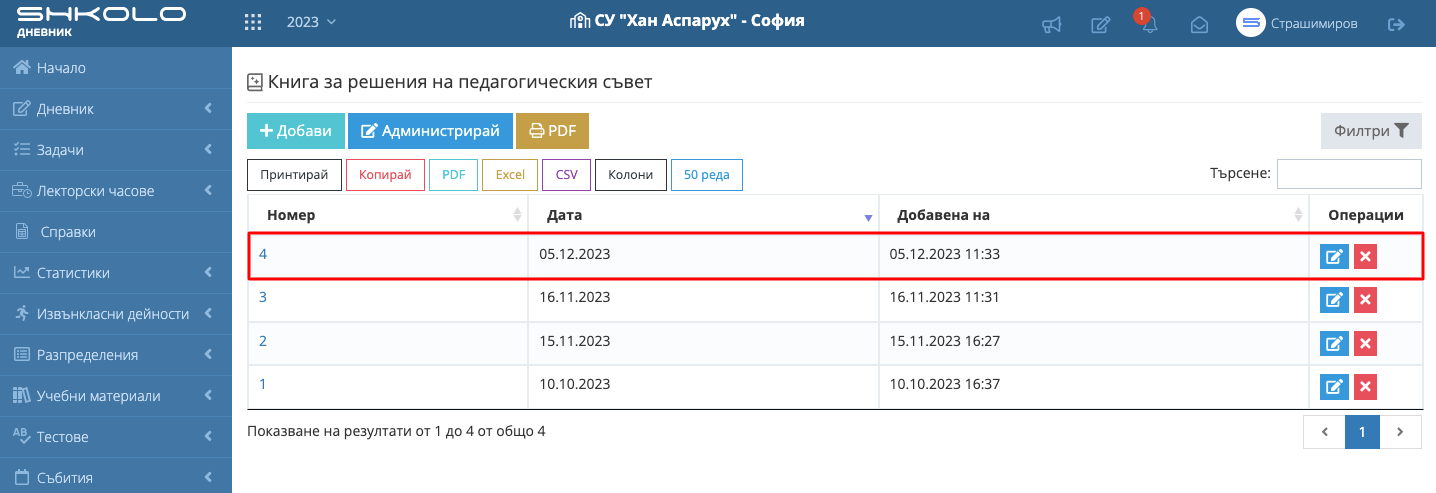Expand the Статистики sidebar section
Viewport: 1436px width, 493px height.
pyautogui.click(x=115, y=273)
